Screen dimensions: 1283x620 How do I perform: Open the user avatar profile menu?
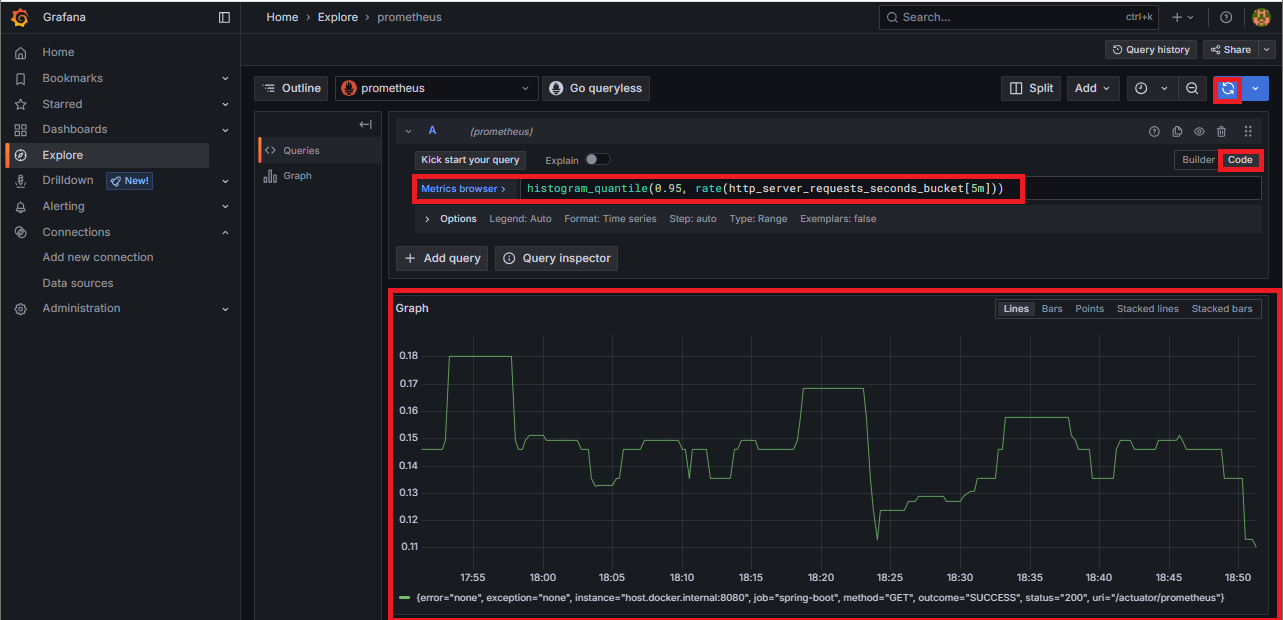(x=1261, y=17)
